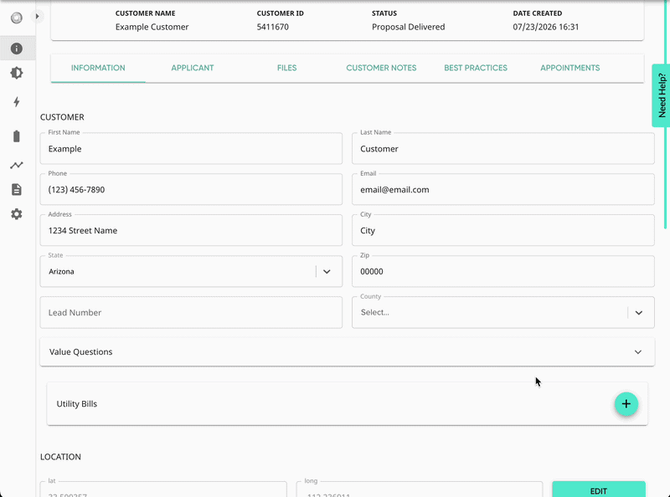Viewport: 670px width, 497px height.
Task: Focus the Last Name field
Action: [x=503, y=148]
